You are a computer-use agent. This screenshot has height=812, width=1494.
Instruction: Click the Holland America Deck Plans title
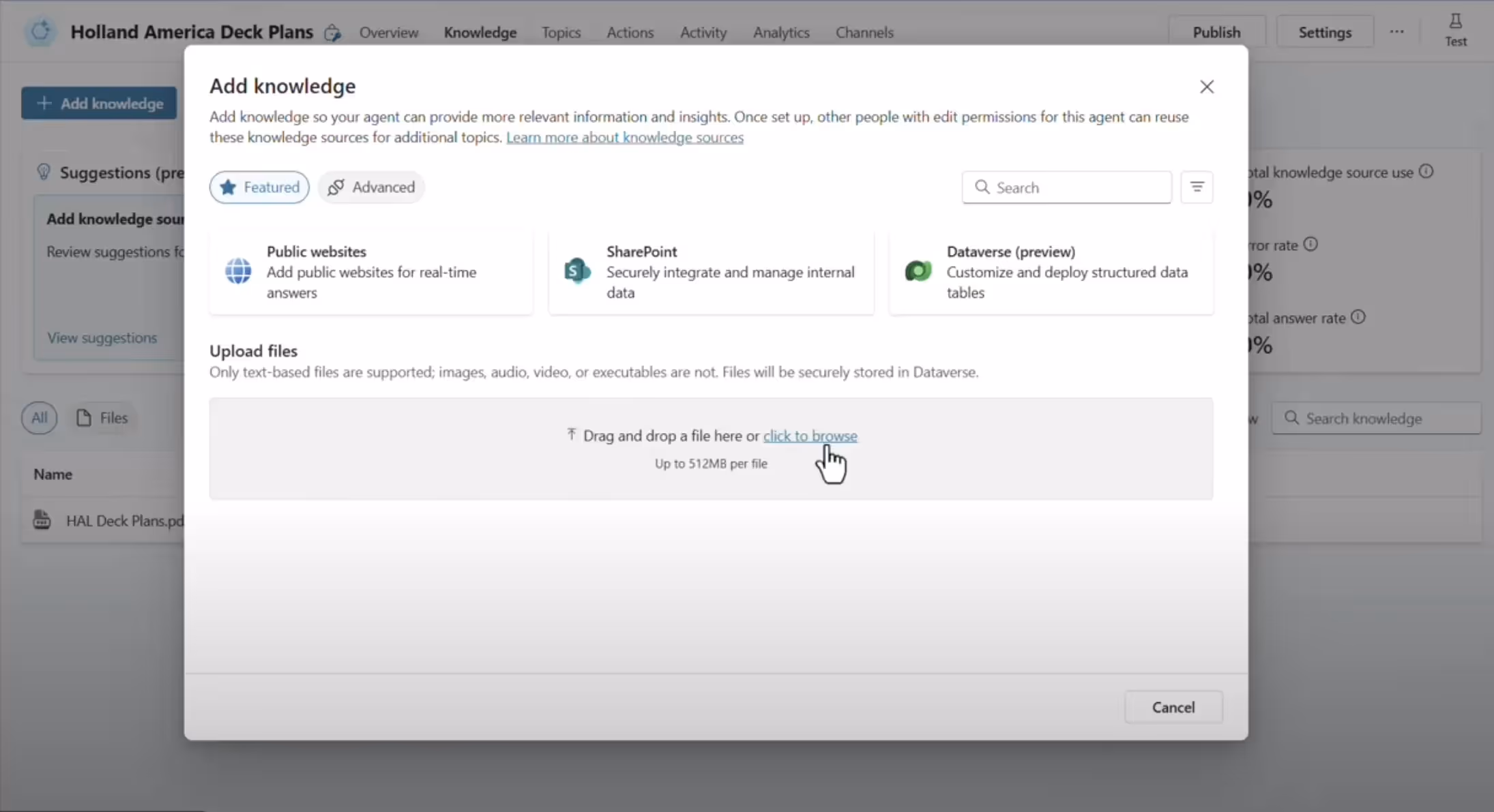pos(192,32)
